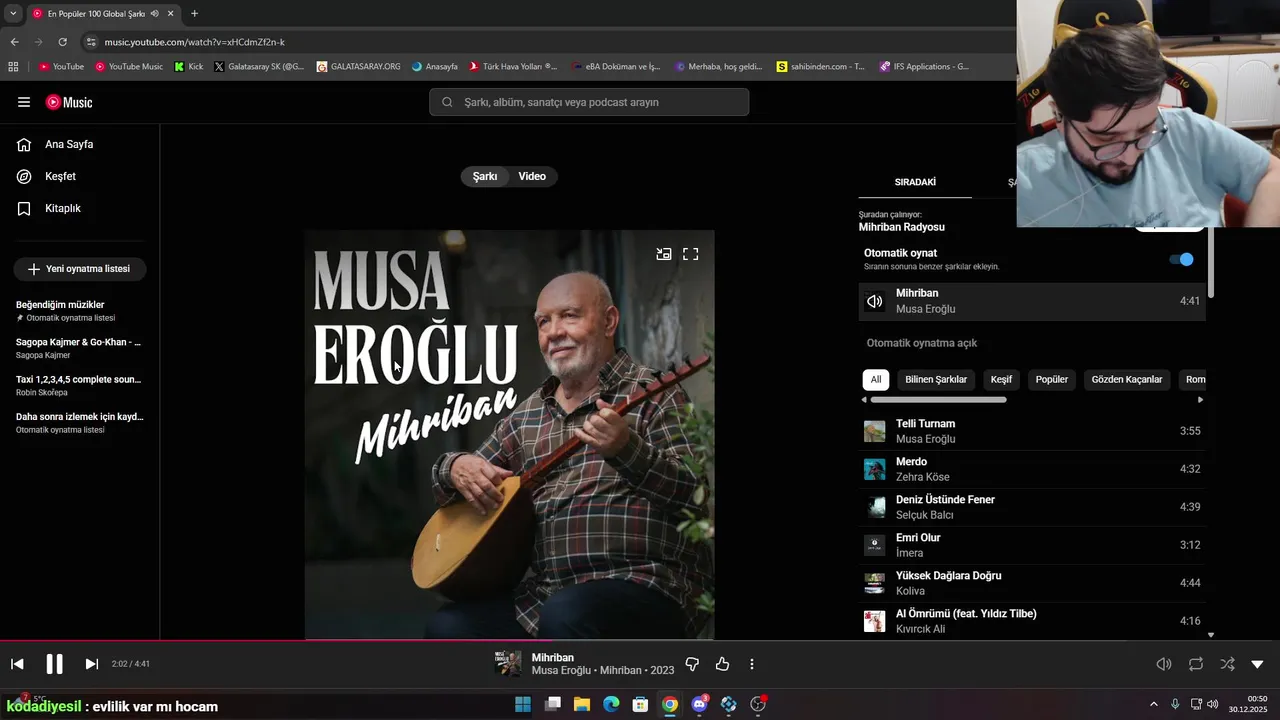
Task: Open Chrome tab search dropdown
Action: (x=13, y=14)
